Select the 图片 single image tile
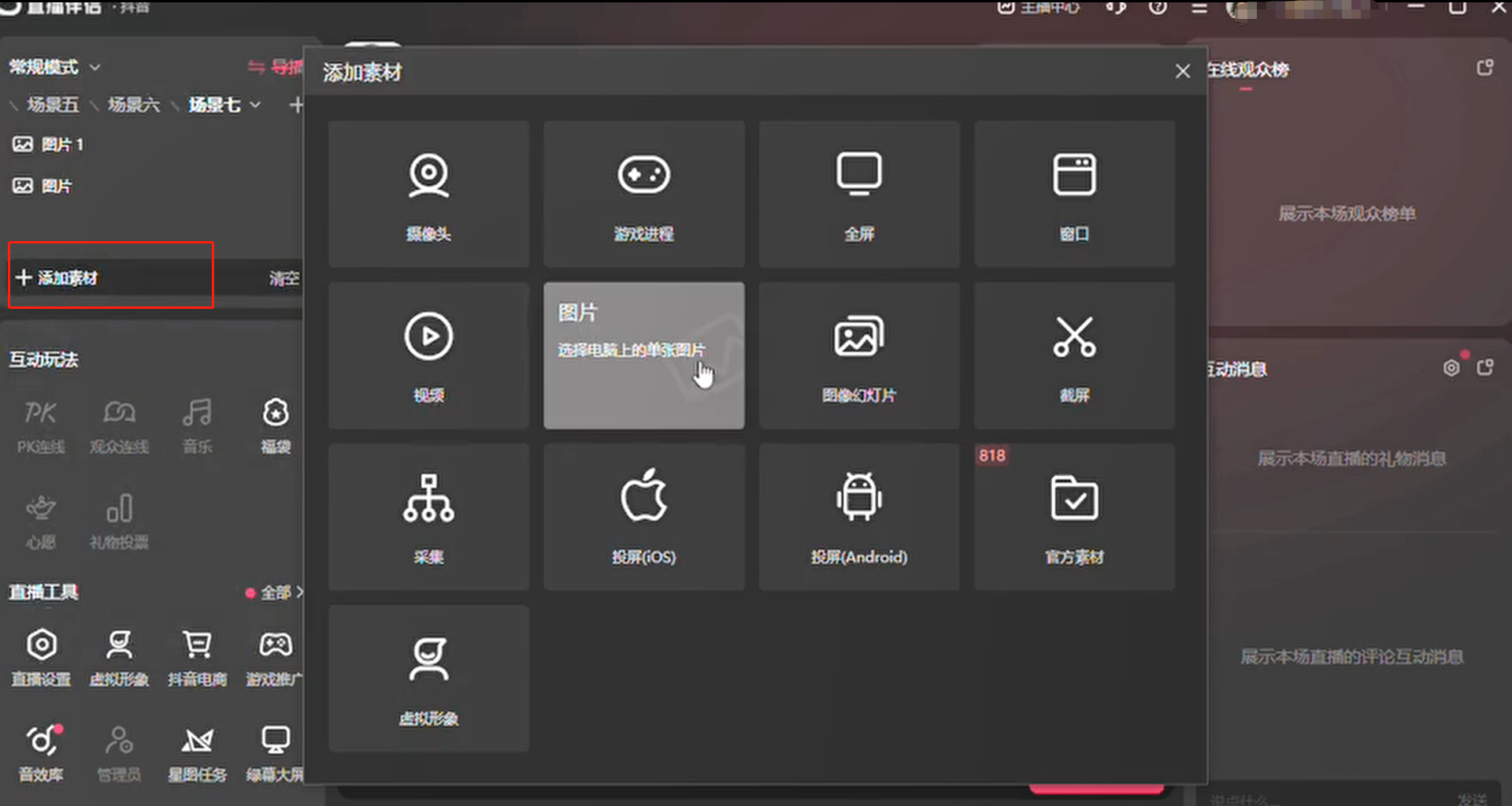The height and width of the screenshot is (806, 1512). pyautogui.click(x=643, y=355)
